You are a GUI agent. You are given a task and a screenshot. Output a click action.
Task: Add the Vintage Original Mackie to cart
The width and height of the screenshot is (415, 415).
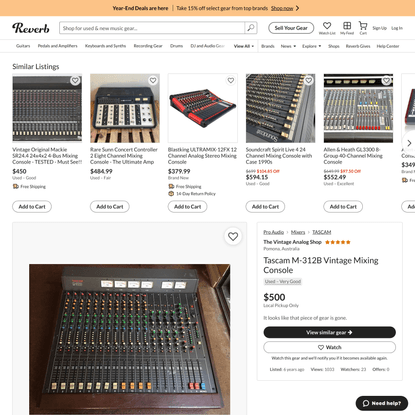32,207
